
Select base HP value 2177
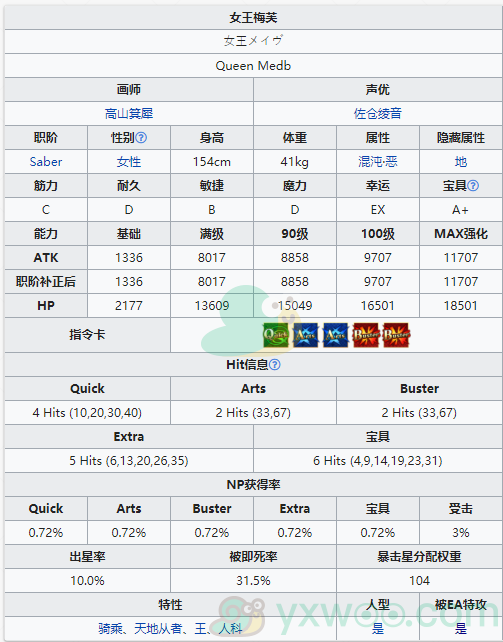(x=129, y=306)
